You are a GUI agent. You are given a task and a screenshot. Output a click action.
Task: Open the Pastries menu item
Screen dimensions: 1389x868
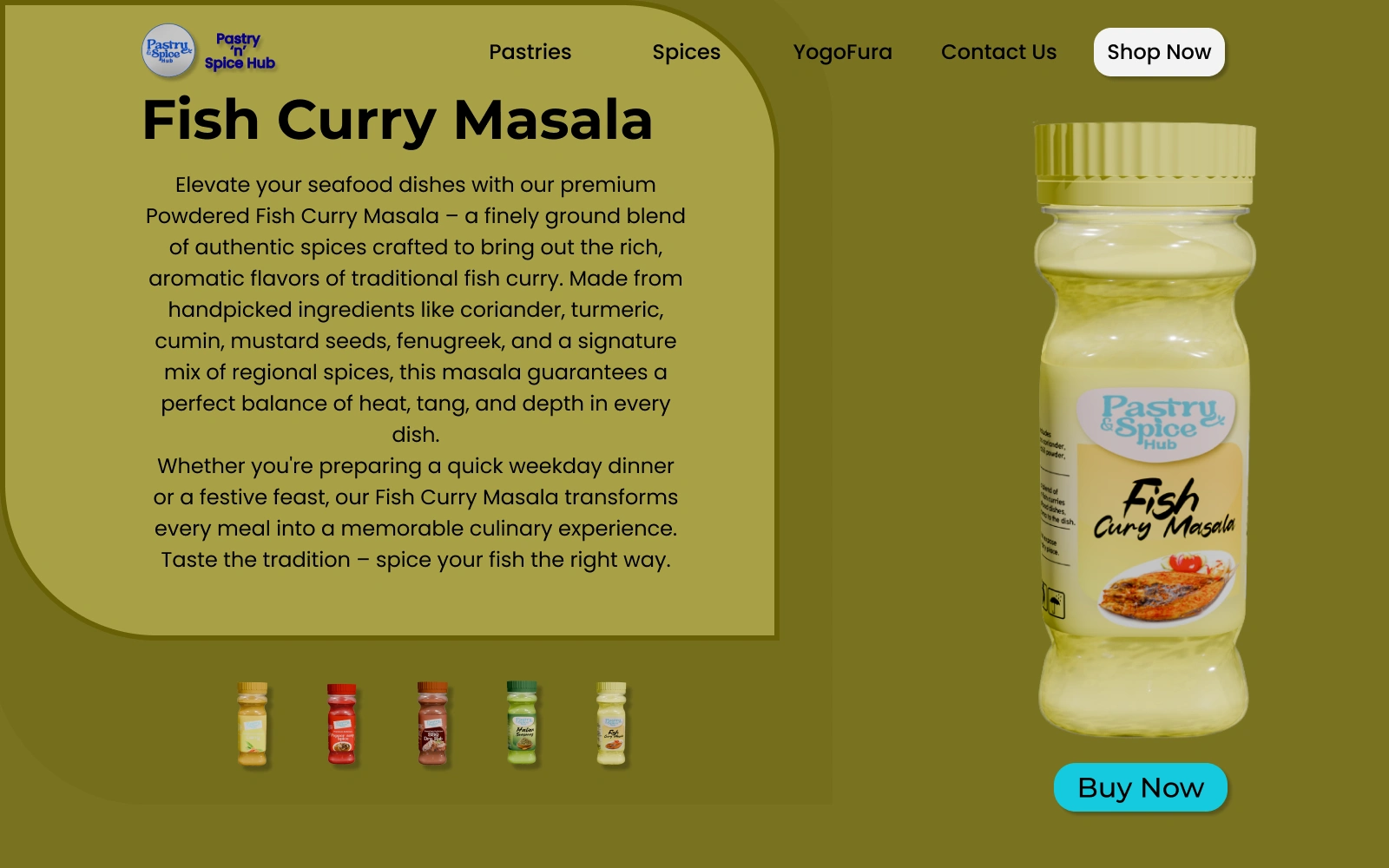click(x=530, y=52)
